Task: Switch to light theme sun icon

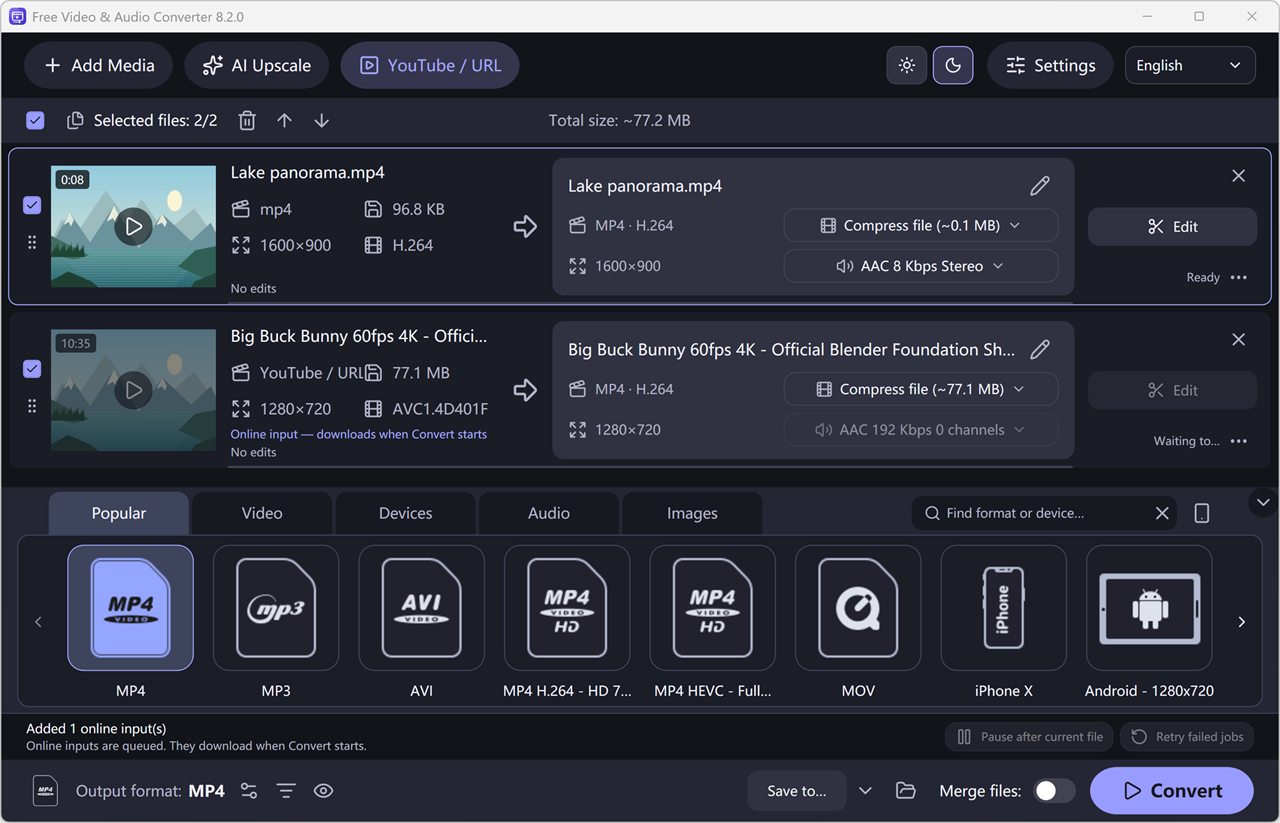Action: coord(906,65)
